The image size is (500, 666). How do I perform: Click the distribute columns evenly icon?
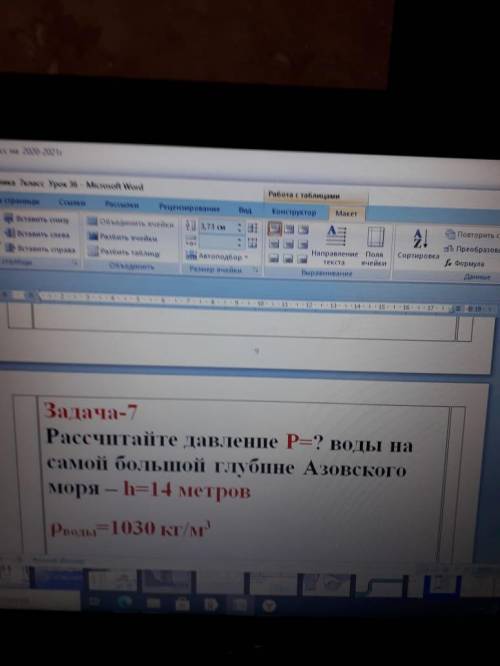[253, 243]
